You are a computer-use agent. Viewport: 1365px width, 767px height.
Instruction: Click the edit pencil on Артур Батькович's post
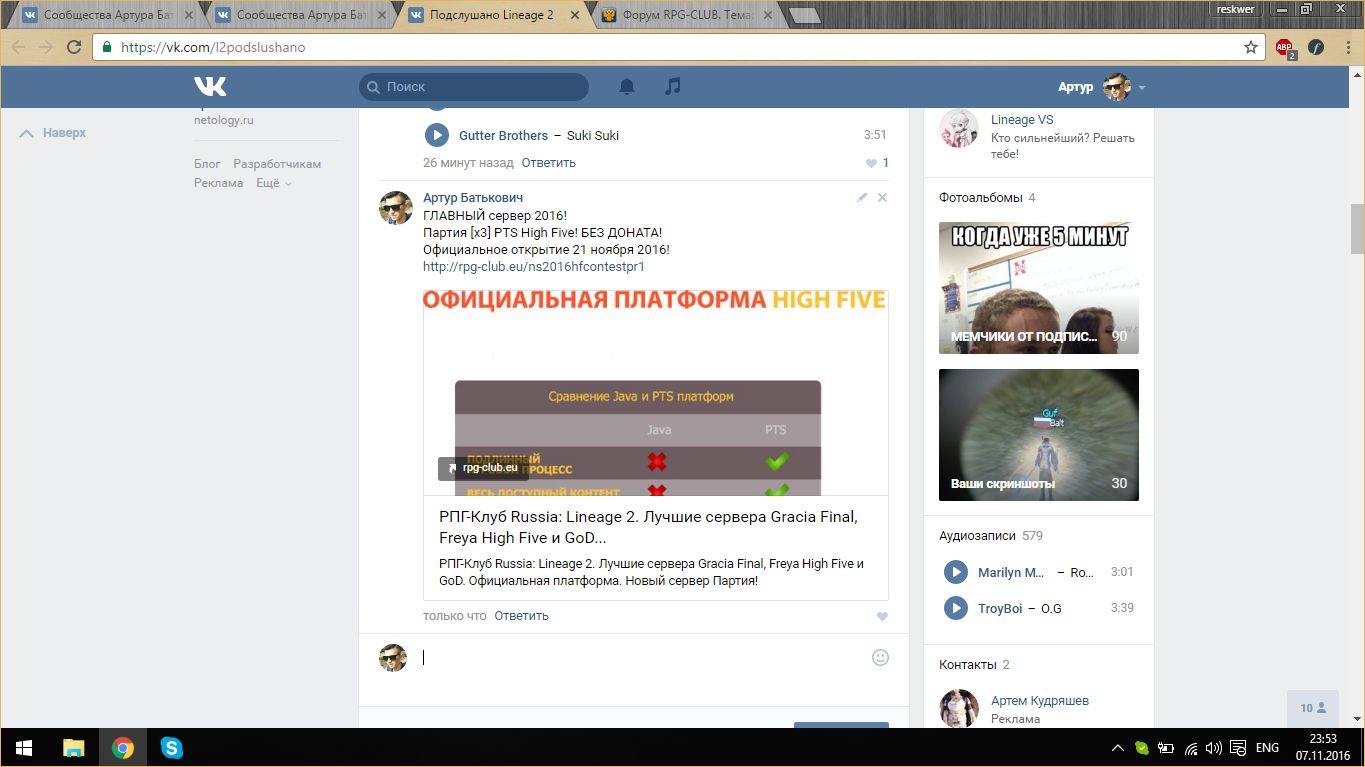tap(862, 198)
